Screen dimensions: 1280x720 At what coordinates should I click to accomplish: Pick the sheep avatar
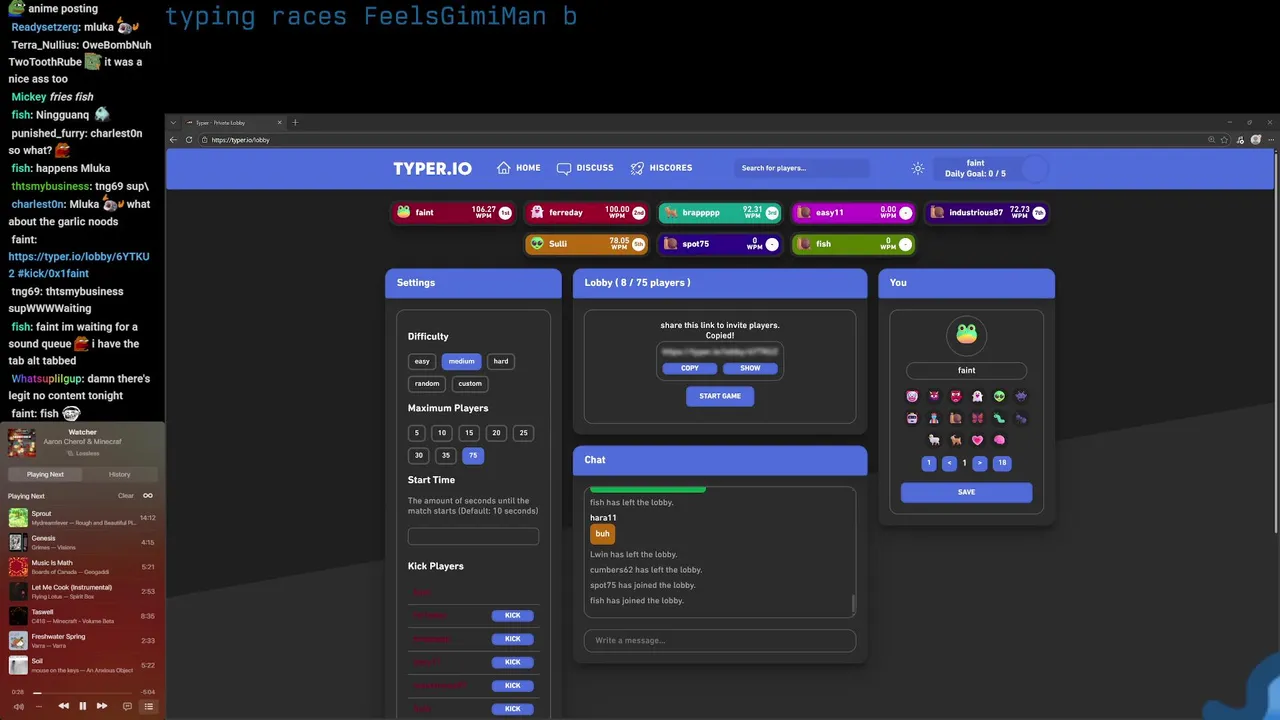pyautogui.click(x=934, y=440)
